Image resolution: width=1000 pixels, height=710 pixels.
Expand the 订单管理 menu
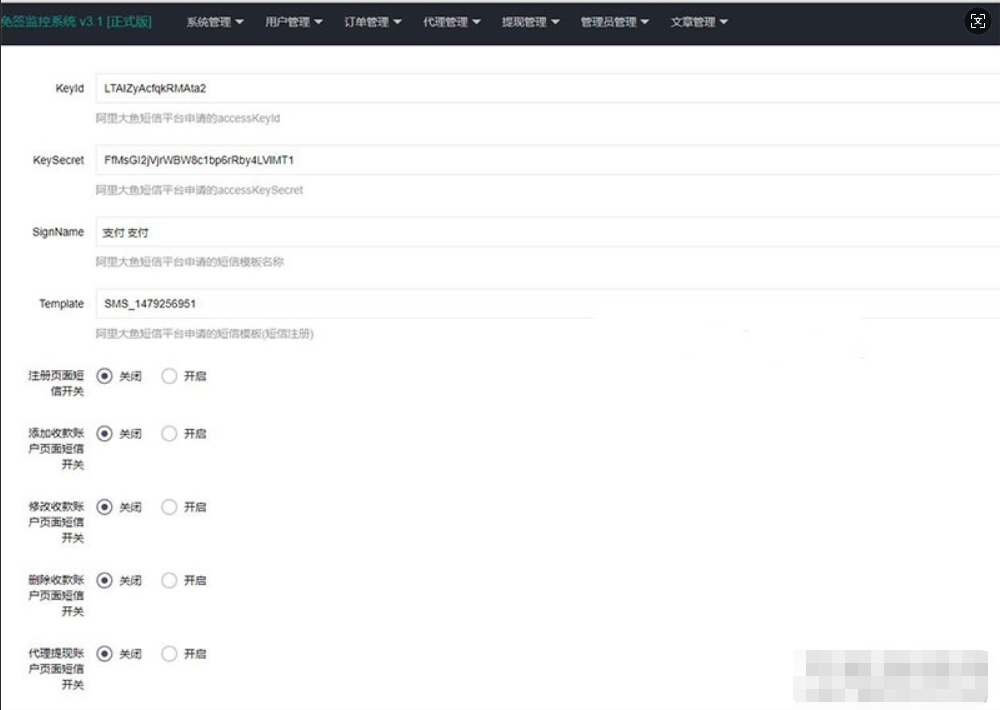[x=371, y=20]
